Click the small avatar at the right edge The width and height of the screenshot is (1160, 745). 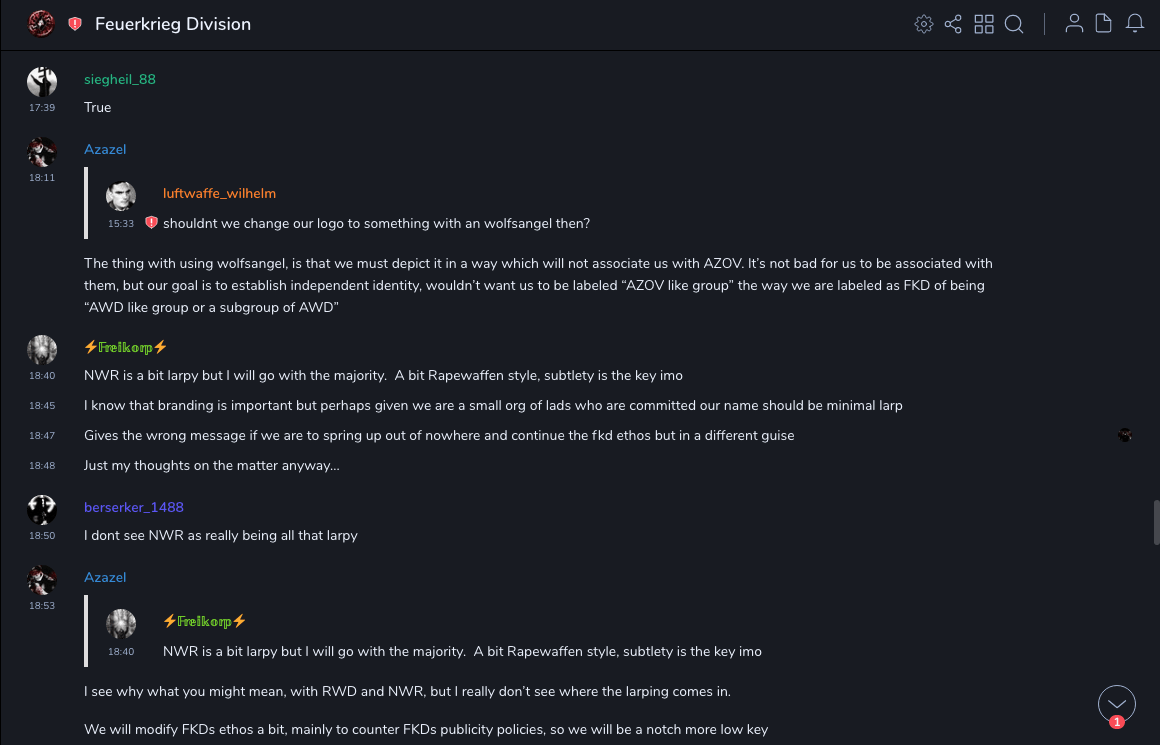[x=1125, y=434]
